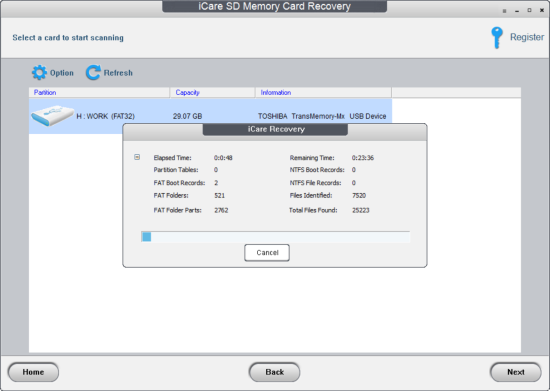Close the iCare SD Memory Card Recovery window

tap(542, 11)
